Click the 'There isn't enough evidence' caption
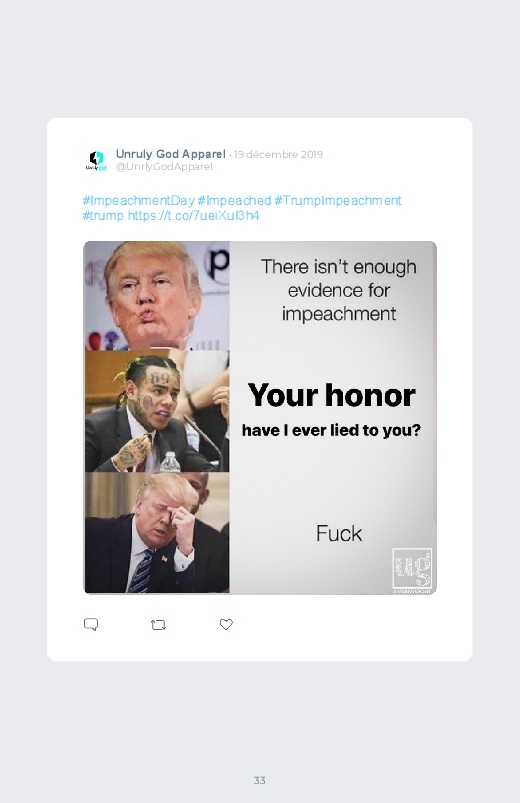 point(339,290)
